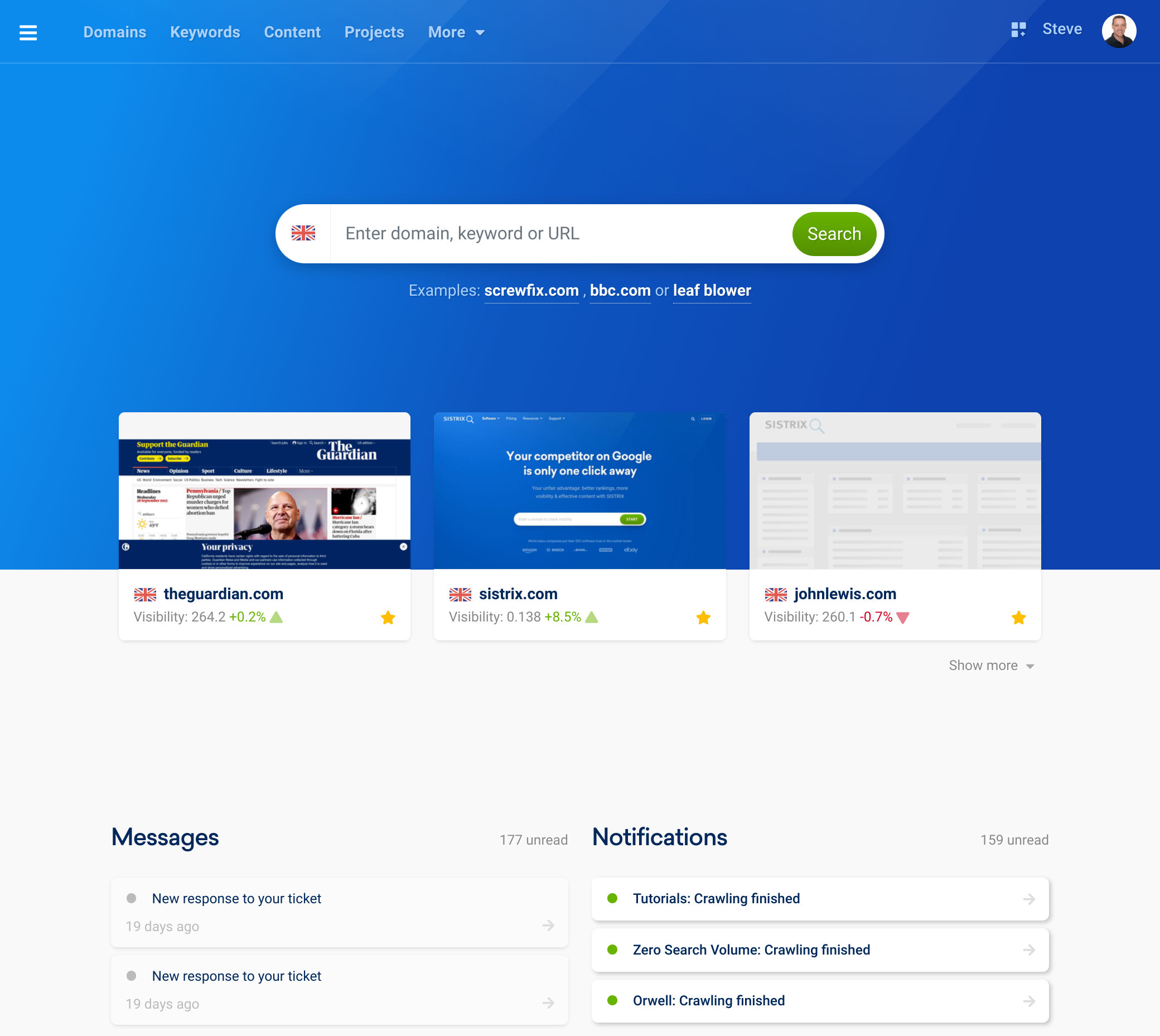Open the Keywords menu item

click(x=205, y=32)
